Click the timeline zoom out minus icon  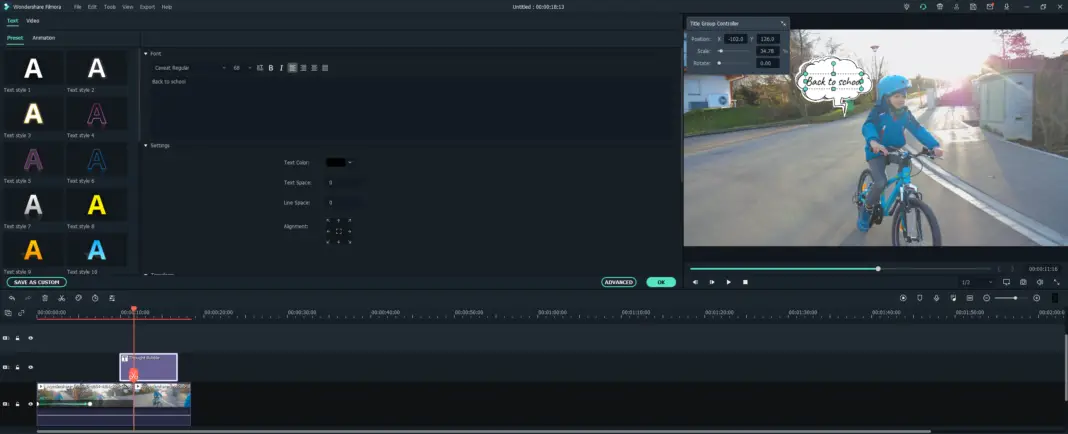click(986, 298)
